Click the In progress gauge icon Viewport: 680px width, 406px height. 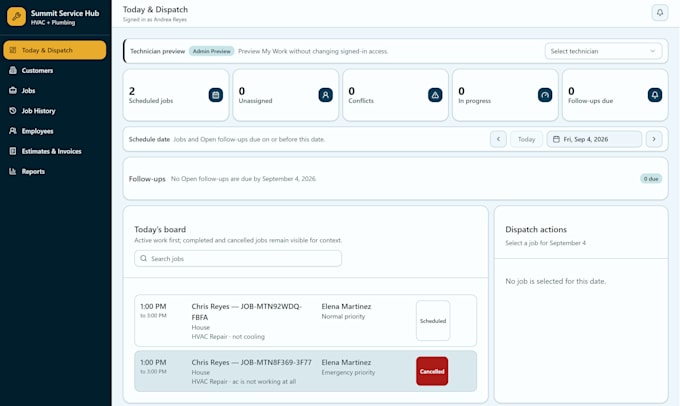click(x=545, y=95)
